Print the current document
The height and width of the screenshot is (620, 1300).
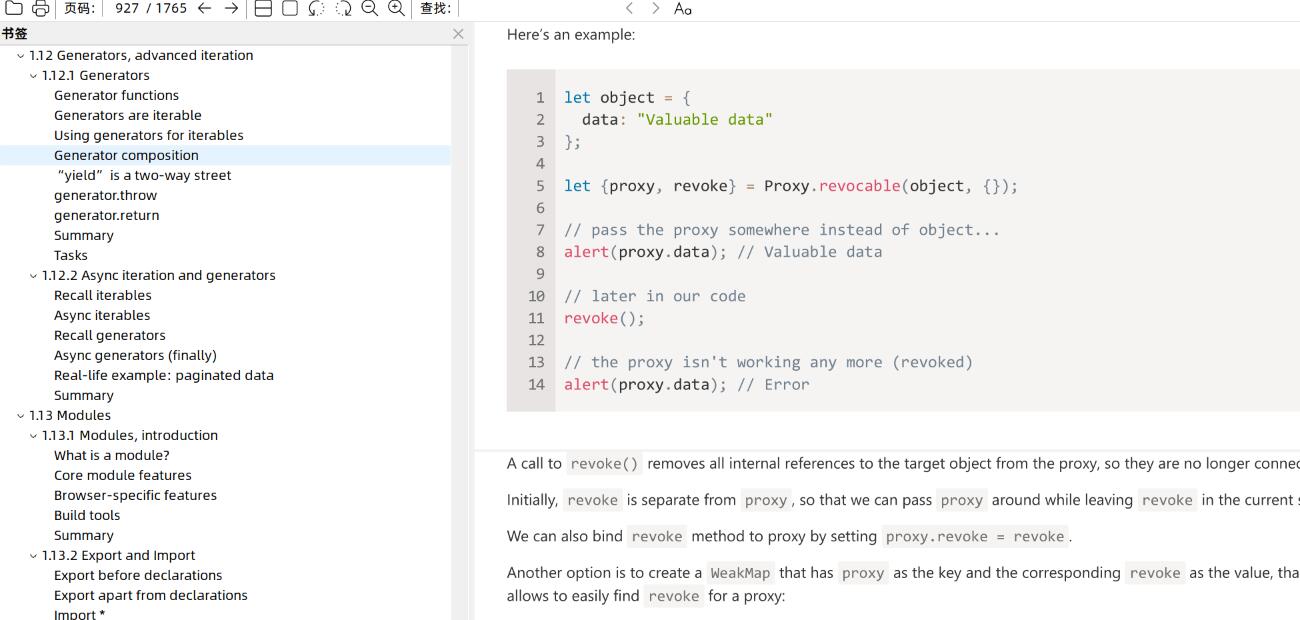[42, 9]
